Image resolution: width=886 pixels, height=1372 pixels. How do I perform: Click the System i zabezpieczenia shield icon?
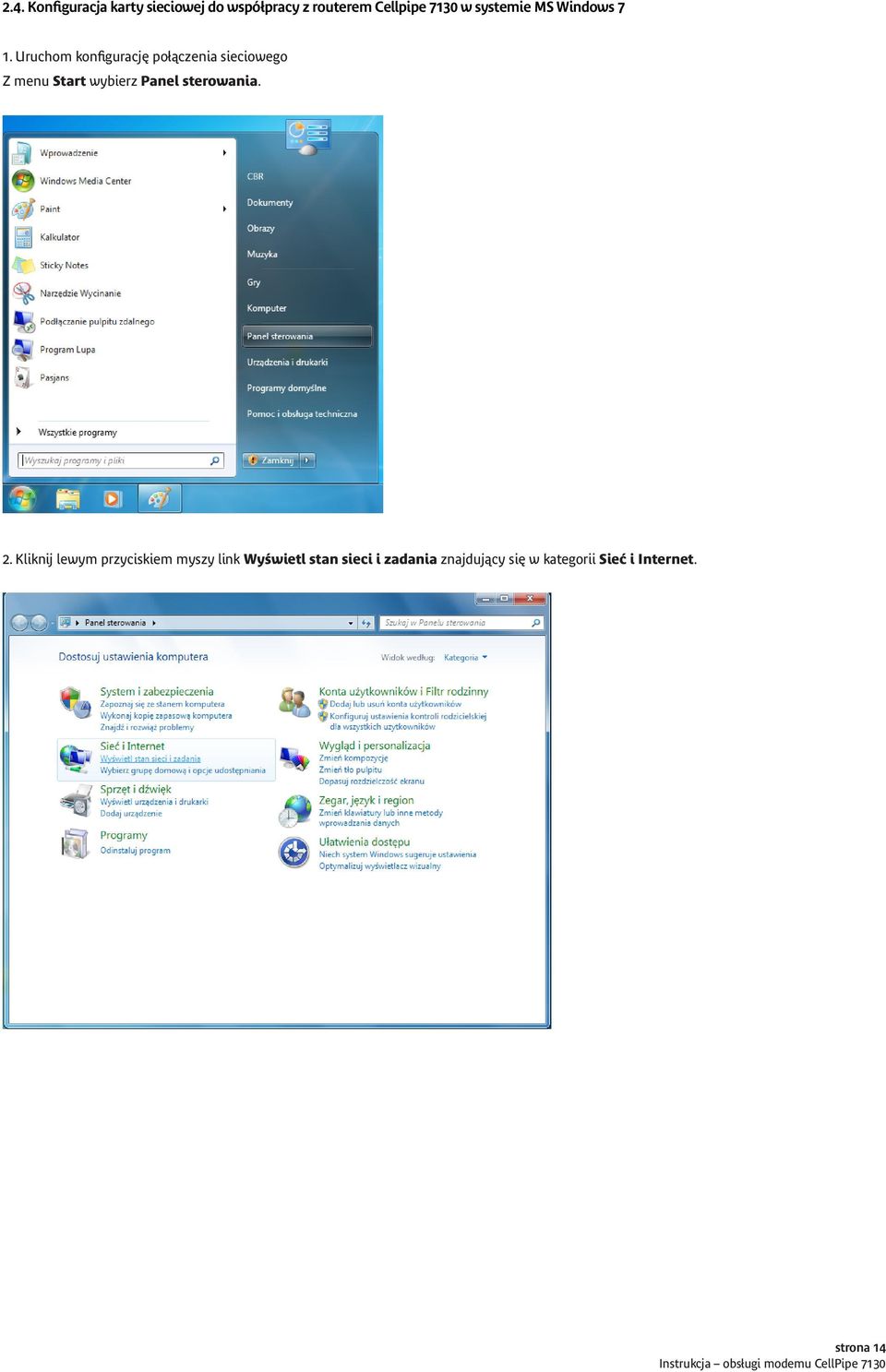(x=75, y=702)
